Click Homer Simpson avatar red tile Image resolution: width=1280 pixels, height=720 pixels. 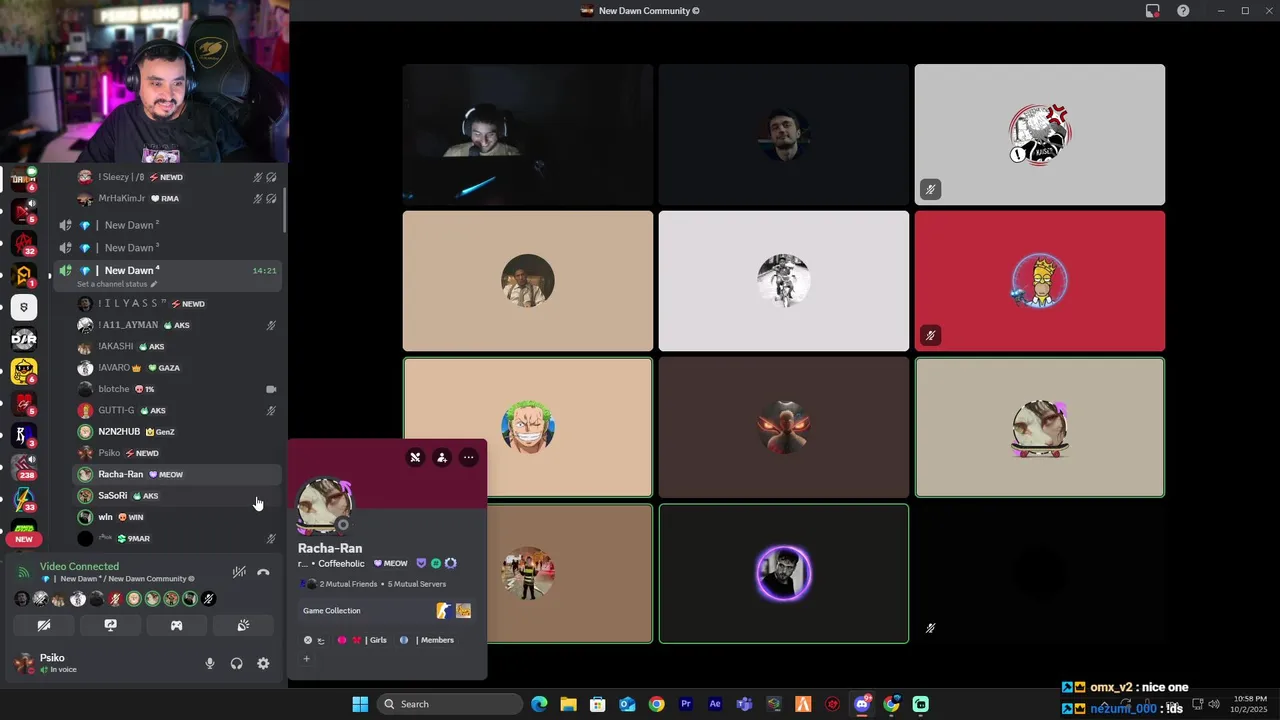click(x=1040, y=281)
